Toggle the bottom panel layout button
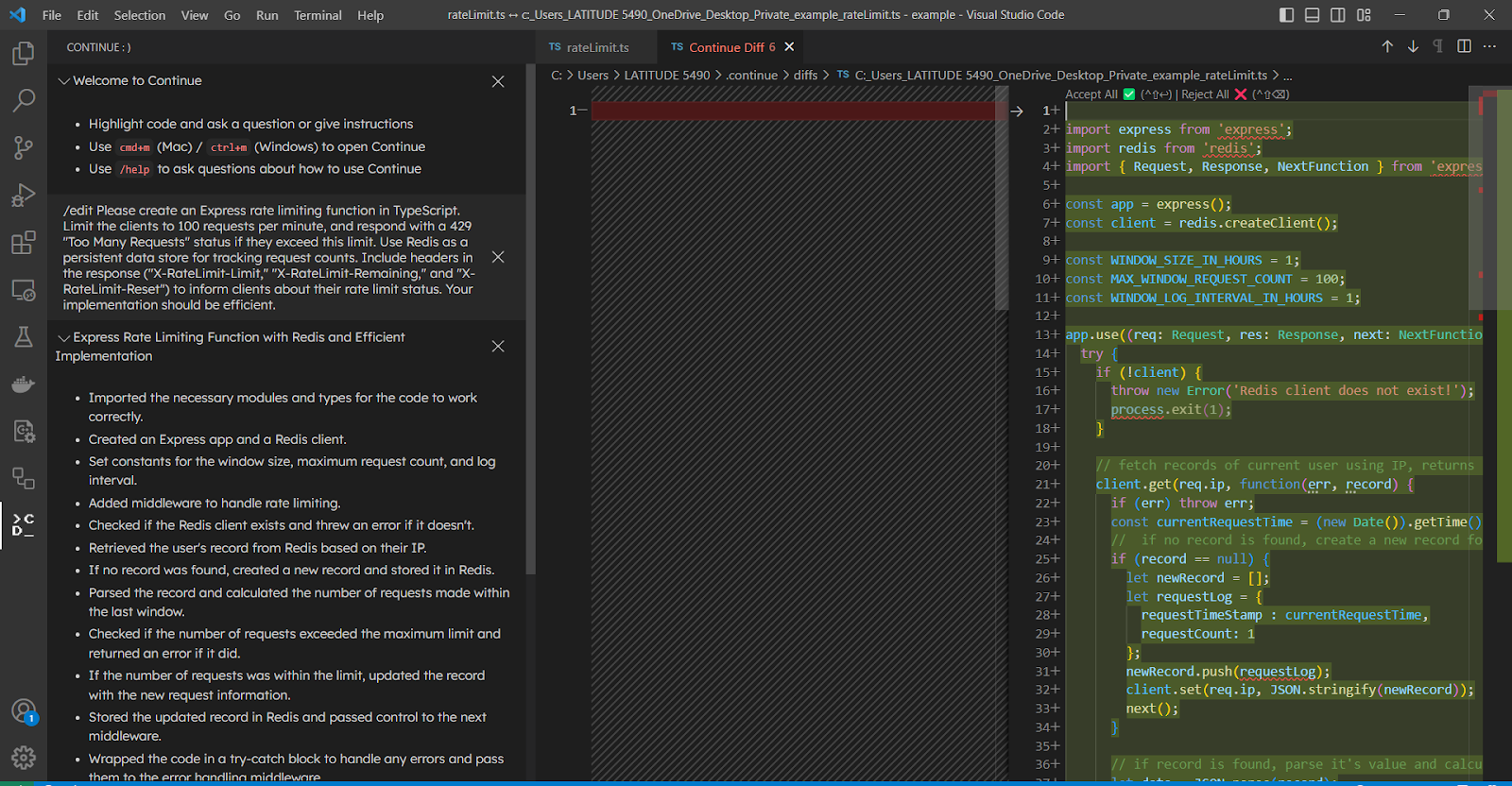The image size is (1512, 786). coord(1312,15)
